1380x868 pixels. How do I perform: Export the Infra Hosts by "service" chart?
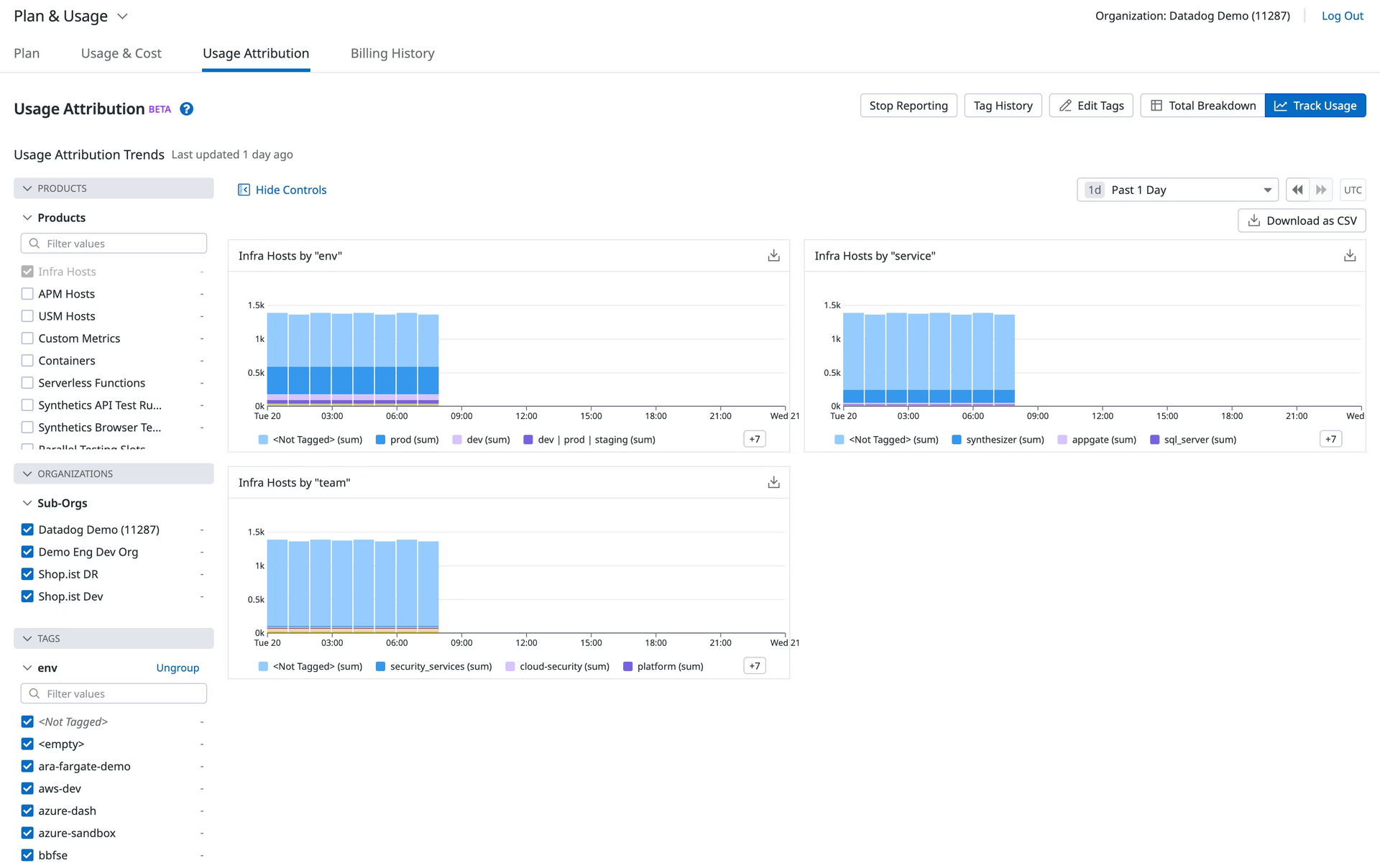1349,255
